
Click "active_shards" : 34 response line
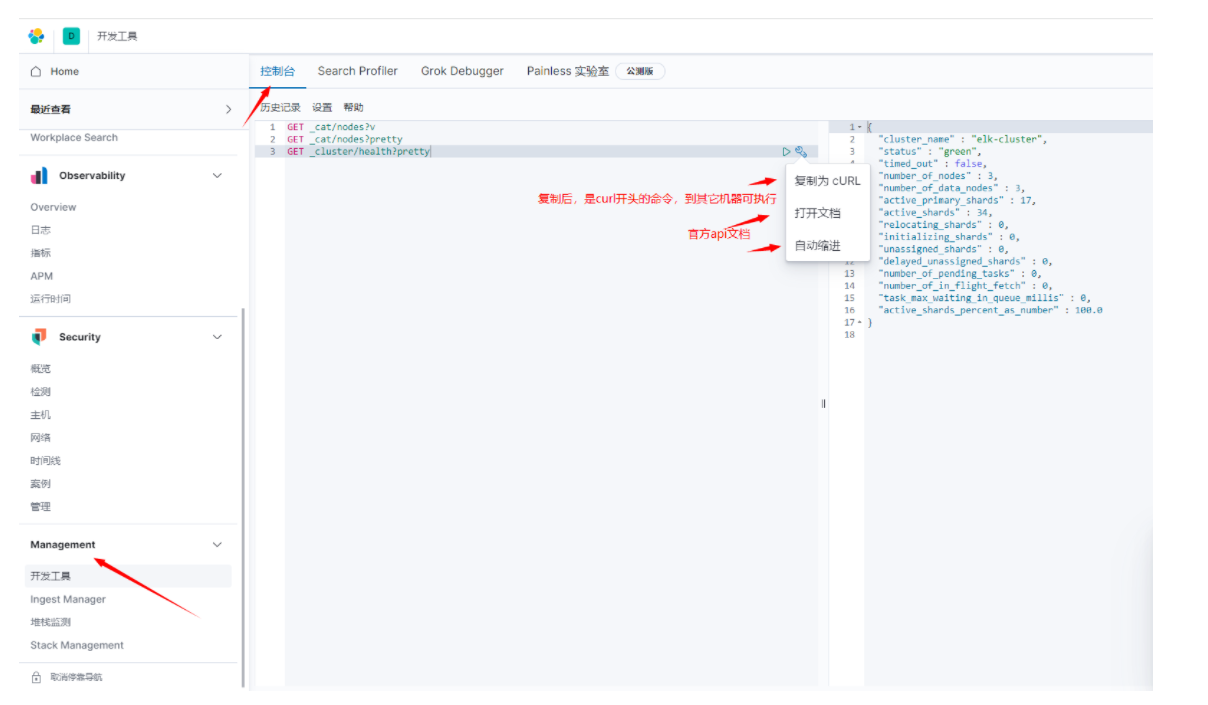934,212
